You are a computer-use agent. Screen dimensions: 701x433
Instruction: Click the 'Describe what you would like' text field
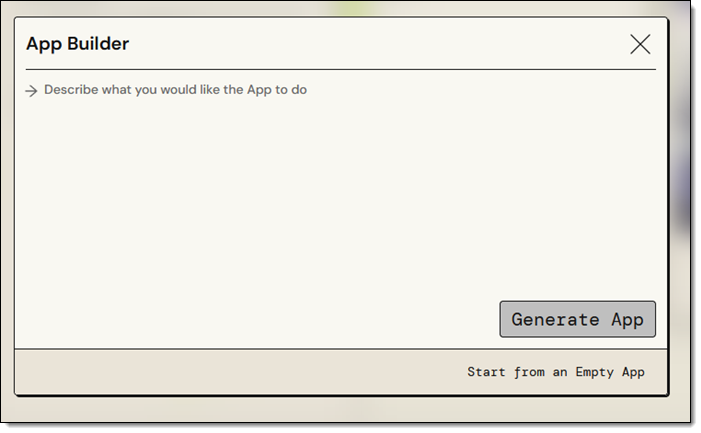(341, 188)
